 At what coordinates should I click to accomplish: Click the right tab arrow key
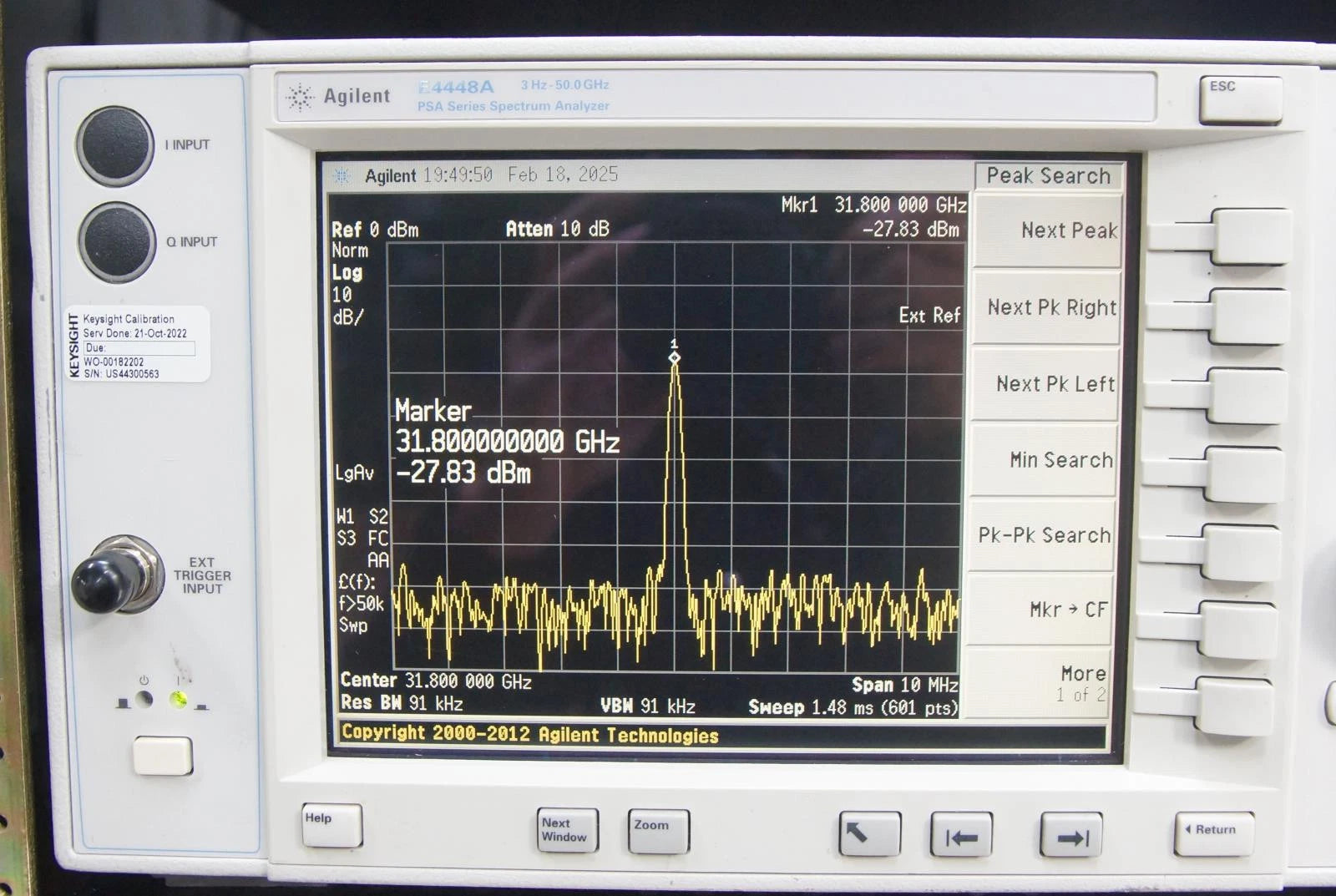pyautogui.click(x=1070, y=835)
